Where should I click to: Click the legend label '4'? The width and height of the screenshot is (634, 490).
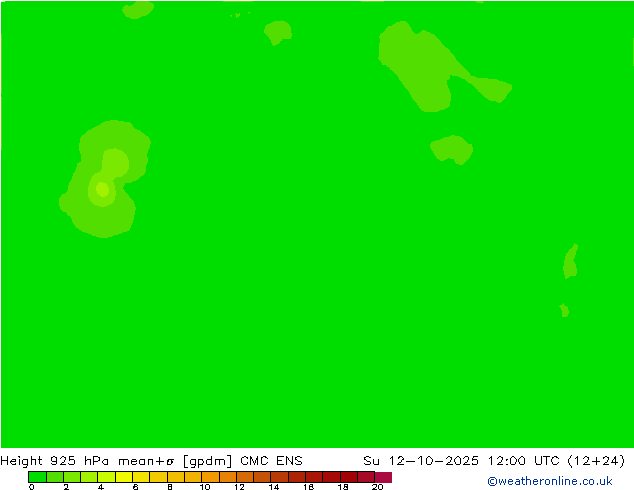click(x=101, y=487)
